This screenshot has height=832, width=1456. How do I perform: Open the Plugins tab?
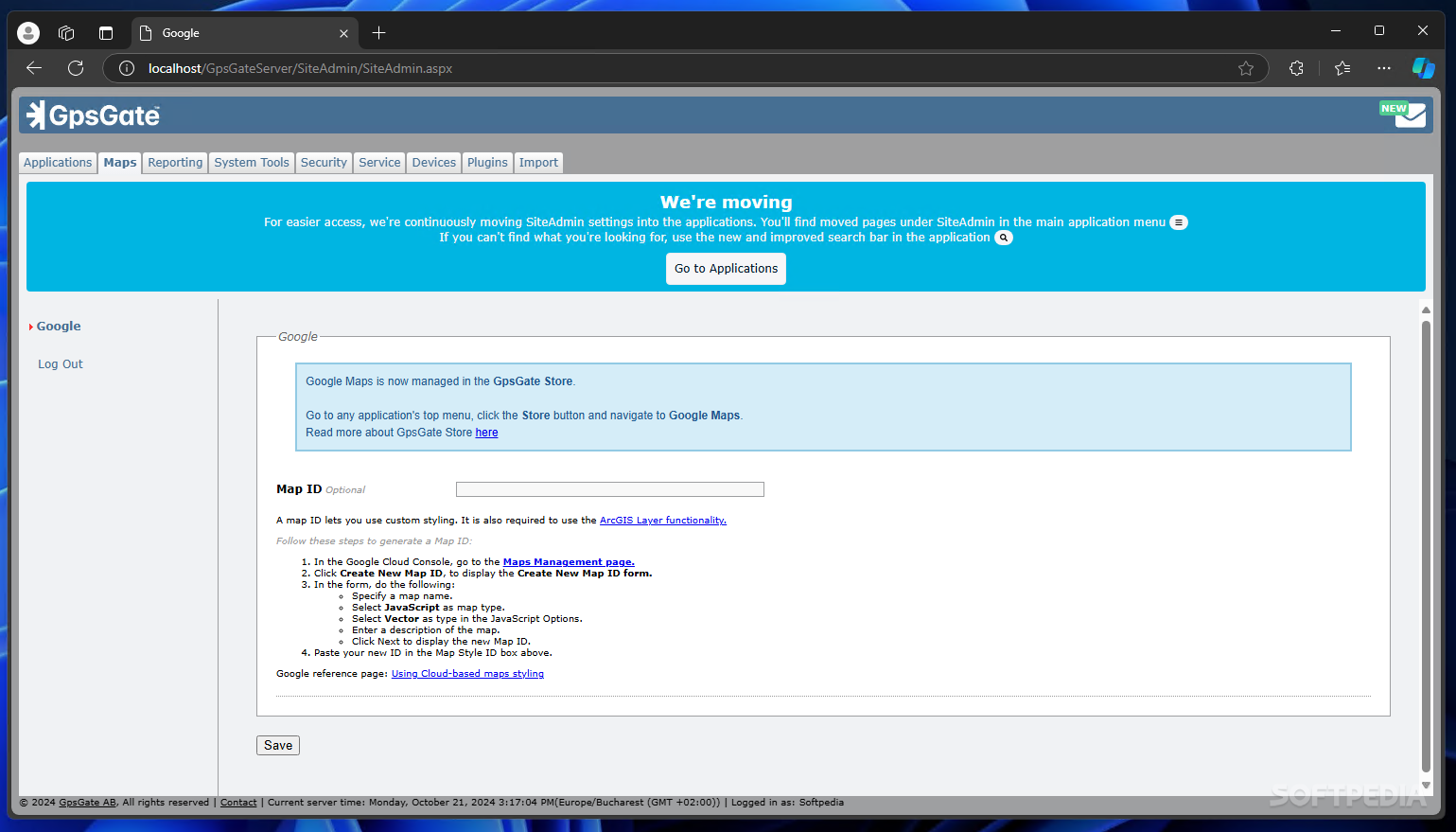tap(487, 163)
